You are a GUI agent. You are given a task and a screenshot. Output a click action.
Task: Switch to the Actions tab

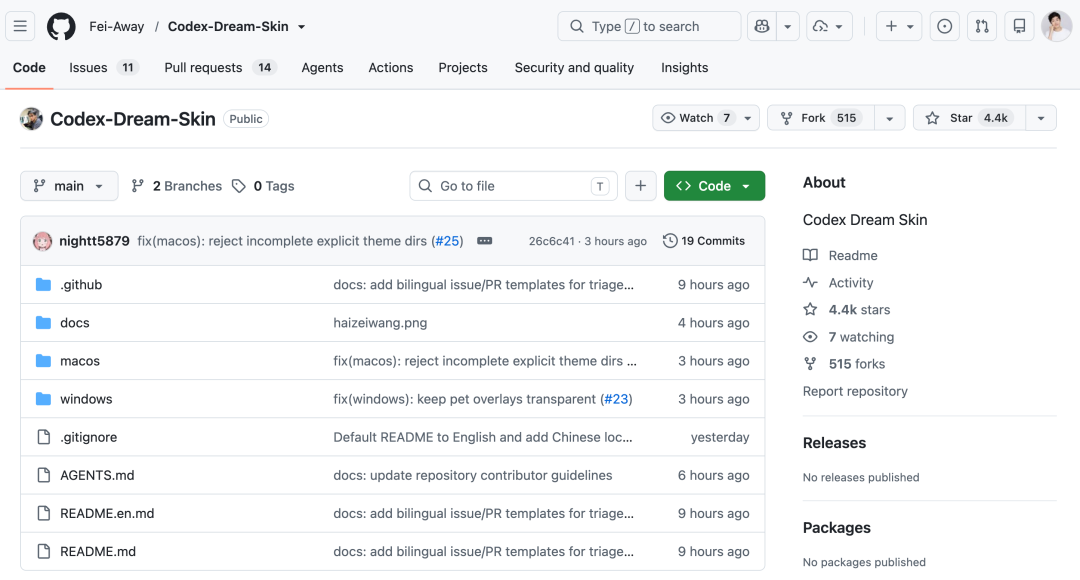pos(391,68)
